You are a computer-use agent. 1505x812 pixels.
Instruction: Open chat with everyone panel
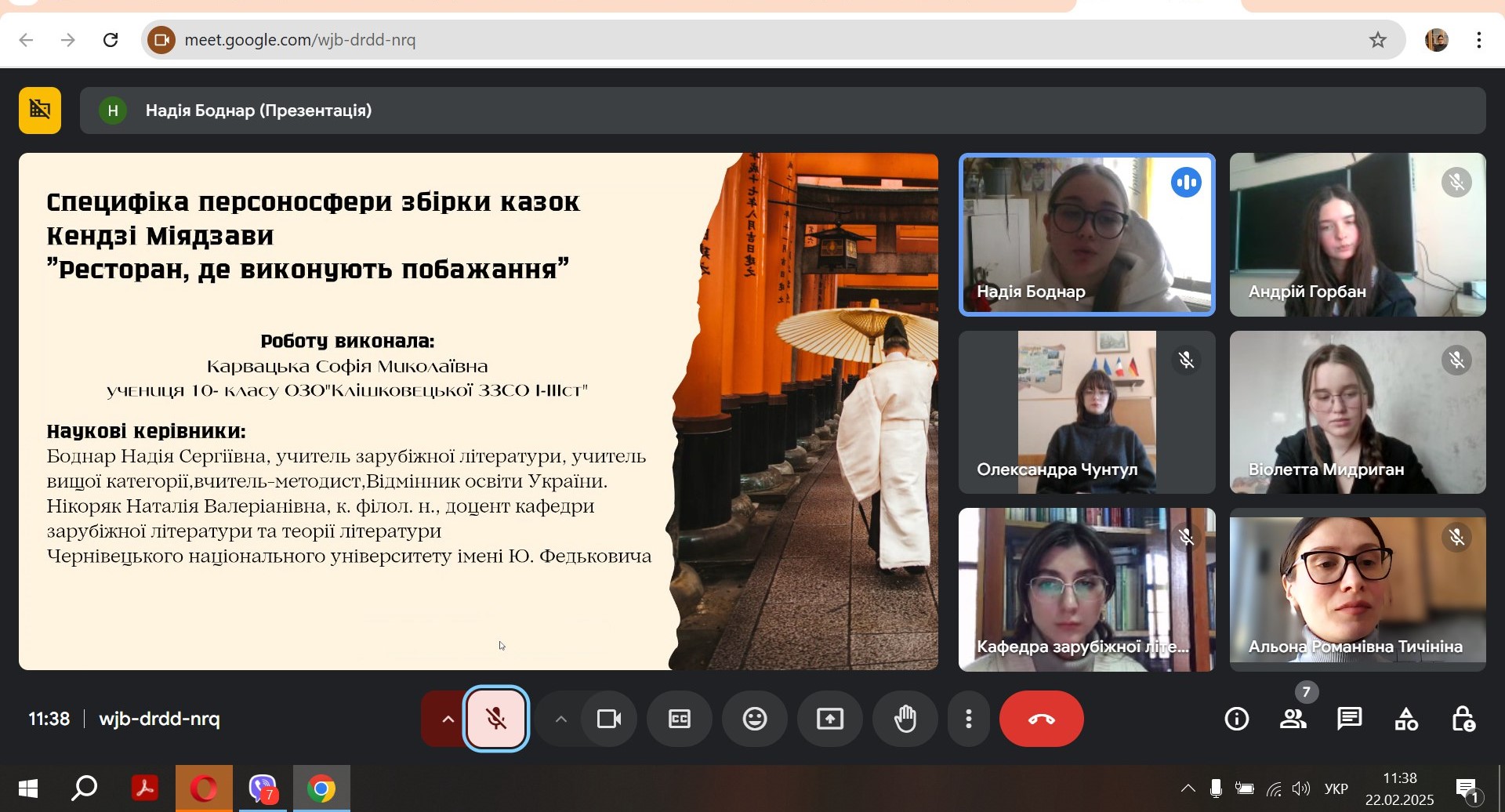1350,719
